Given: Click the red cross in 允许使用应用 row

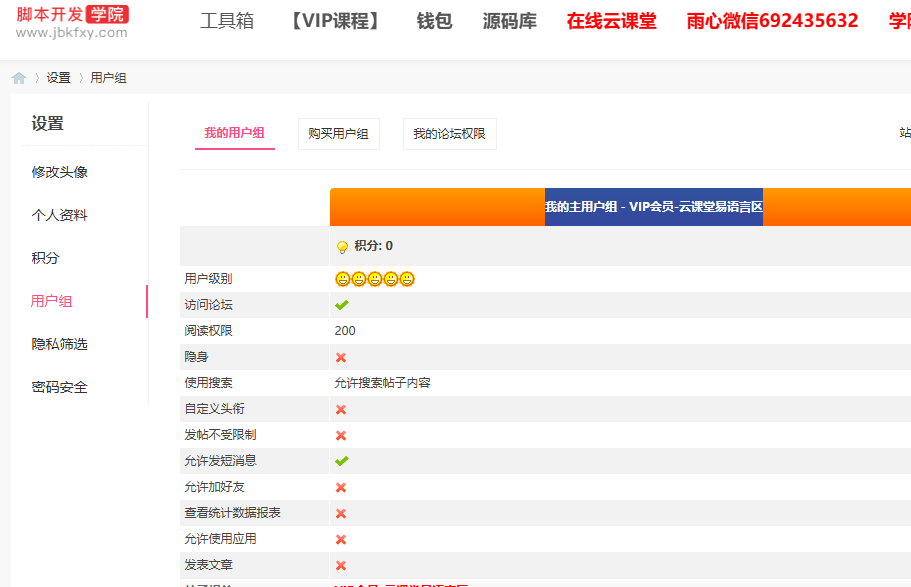Looking at the screenshot, I should (341, 540).
